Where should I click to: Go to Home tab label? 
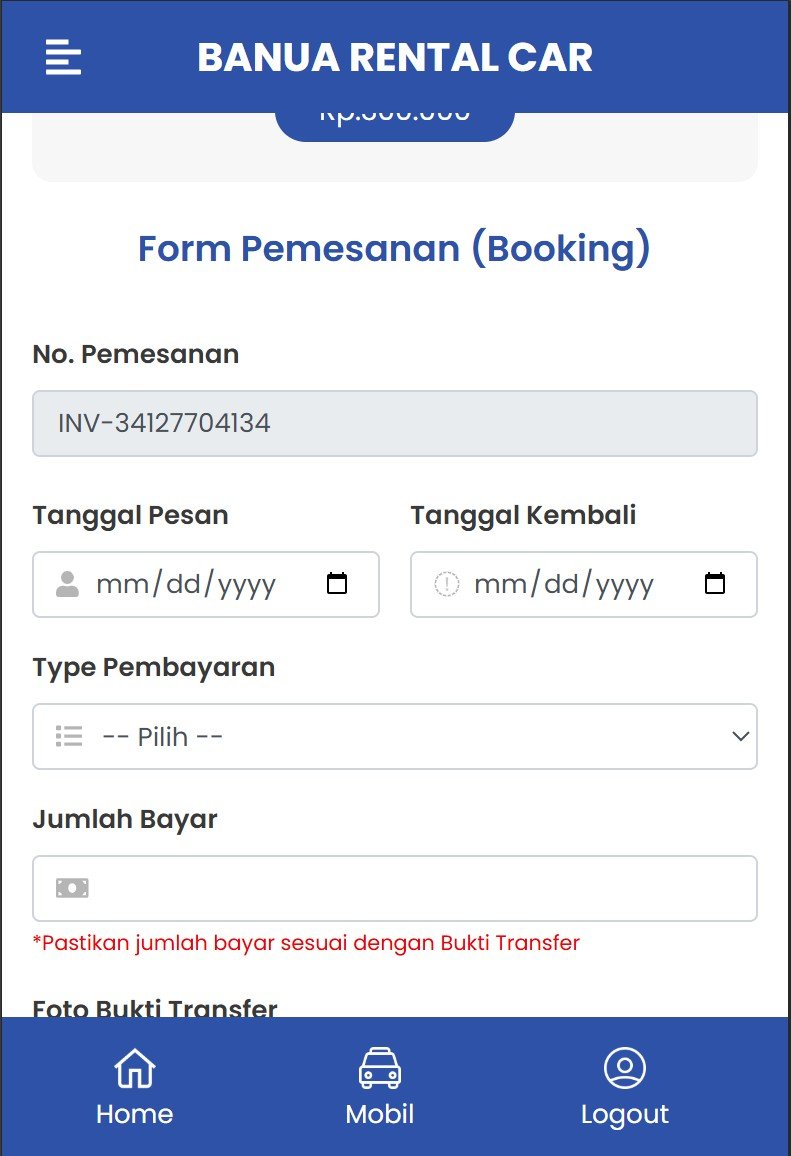click(135, 1114)
